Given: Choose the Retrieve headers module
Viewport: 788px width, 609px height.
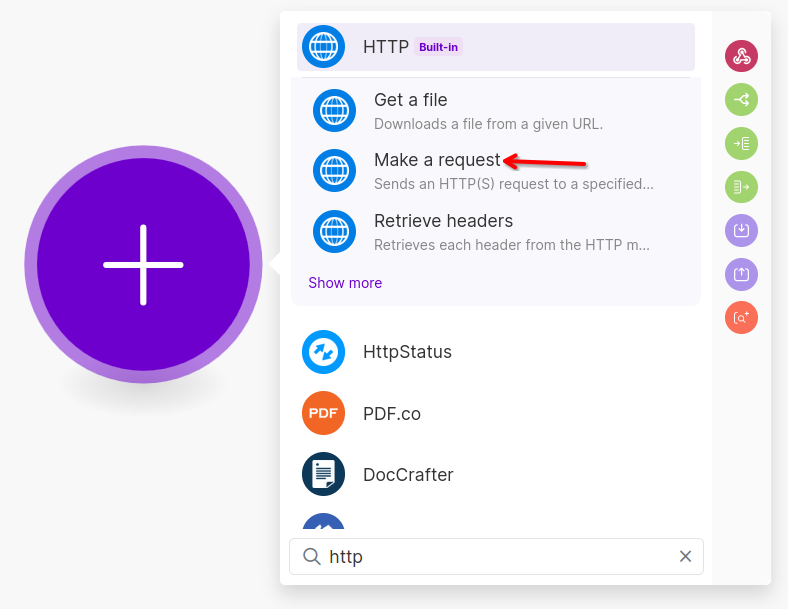Looking at the screenshot, I should coord(496,232).
